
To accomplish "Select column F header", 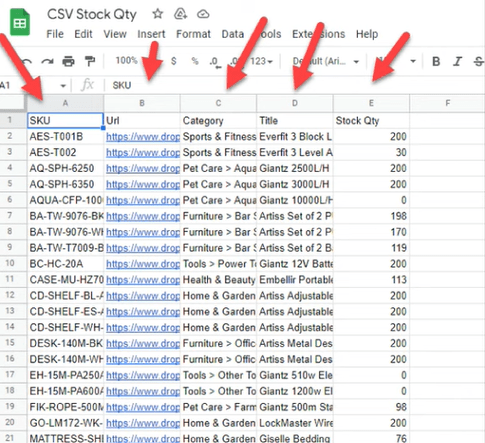I will (x=447, y=103).
